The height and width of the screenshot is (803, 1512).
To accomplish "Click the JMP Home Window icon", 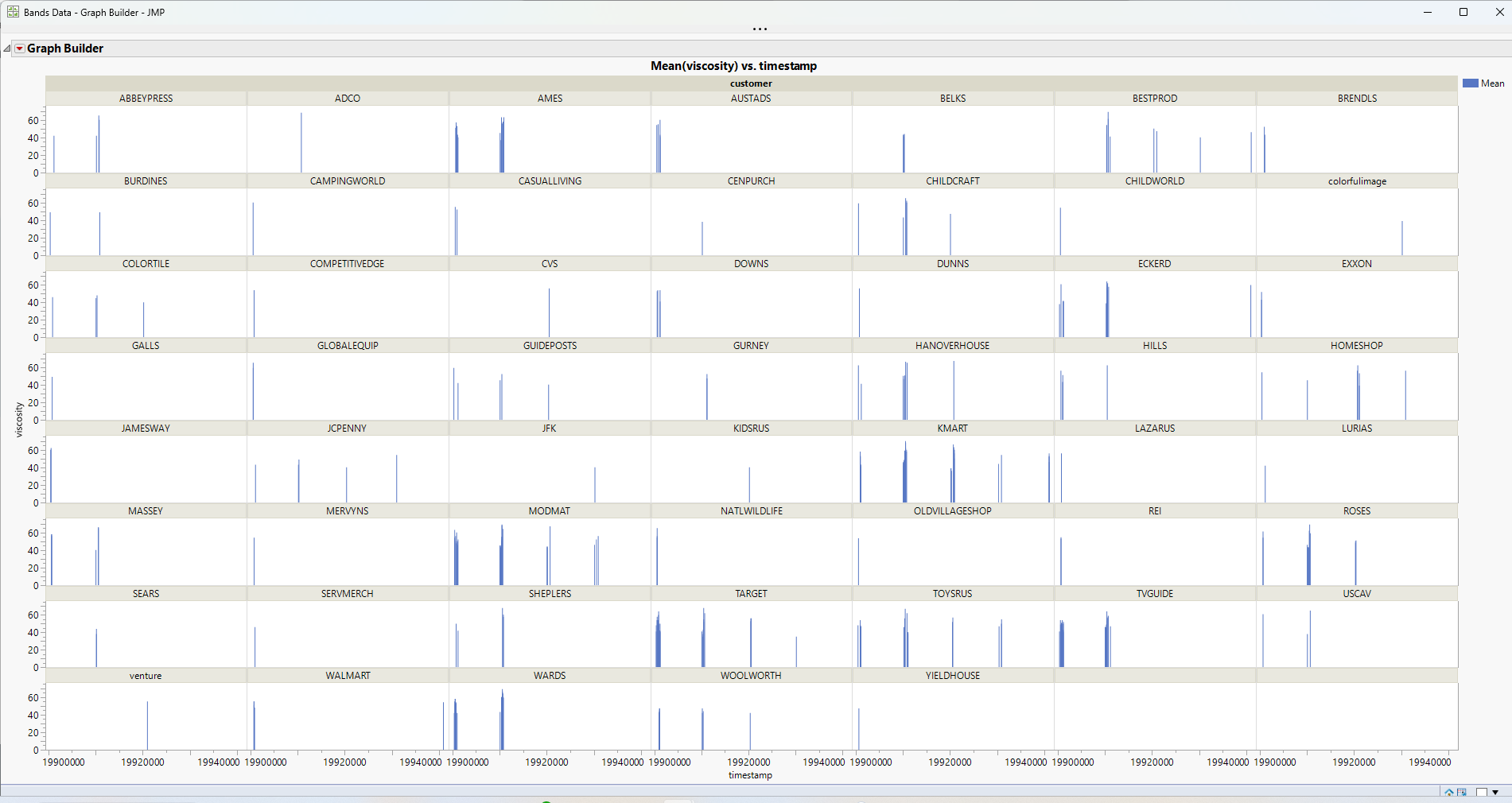I will (x=1449, y=793).
